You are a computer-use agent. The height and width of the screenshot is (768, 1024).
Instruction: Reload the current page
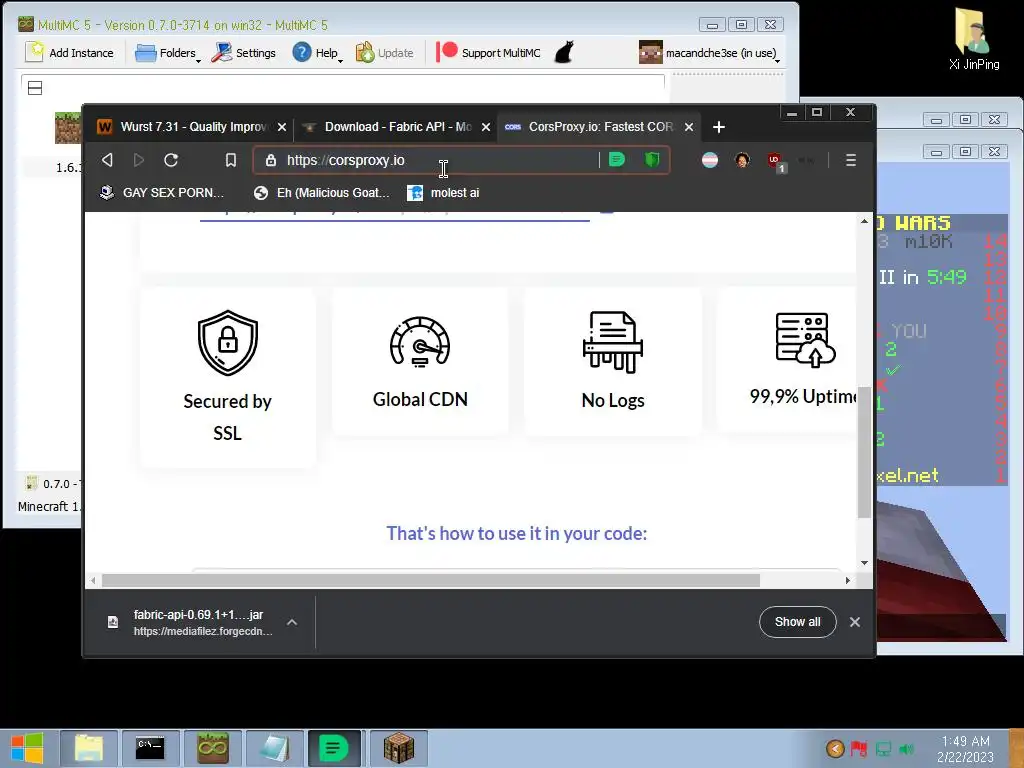pyautogui.click(x=171, y=160)
